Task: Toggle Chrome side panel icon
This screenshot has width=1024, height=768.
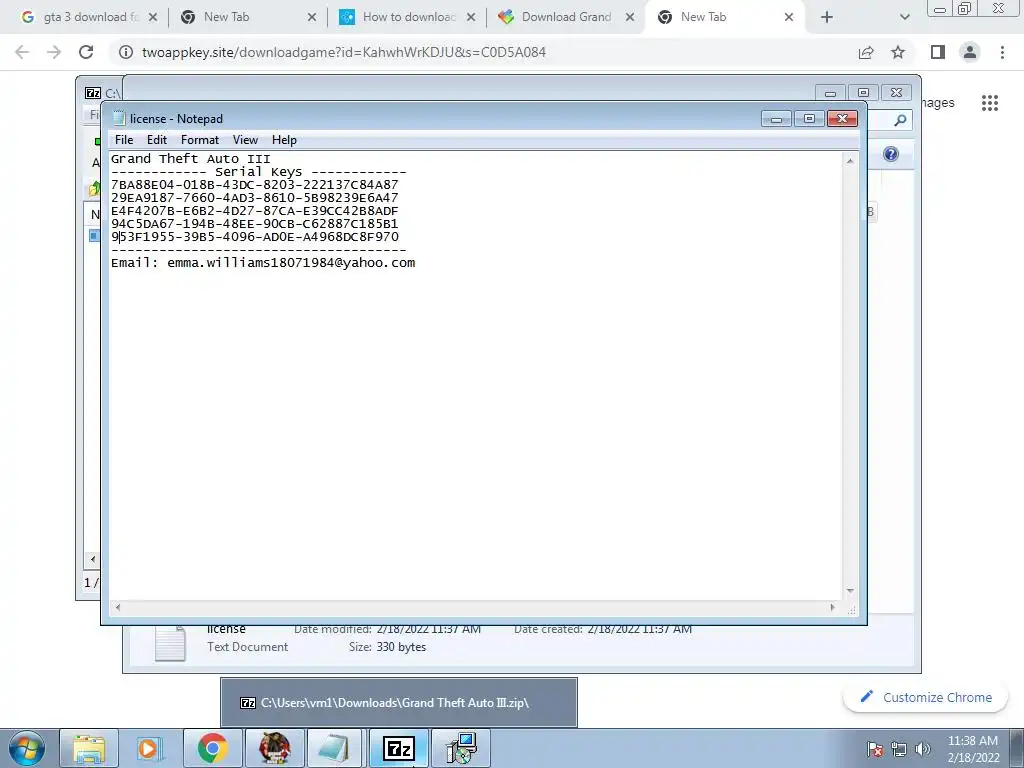Action: (938, 52)
